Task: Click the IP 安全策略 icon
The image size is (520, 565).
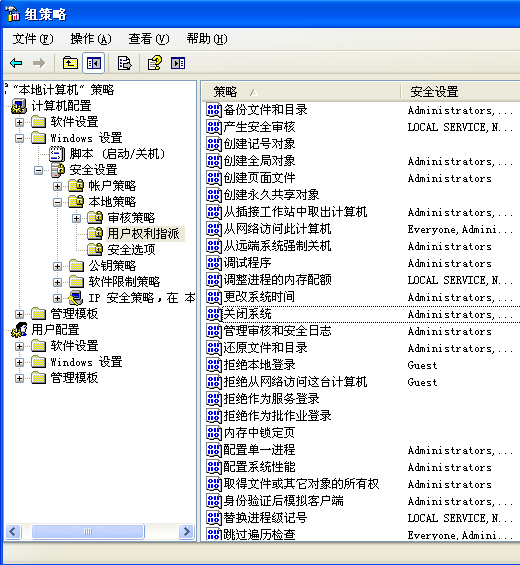Action: (x=76, y=298)
